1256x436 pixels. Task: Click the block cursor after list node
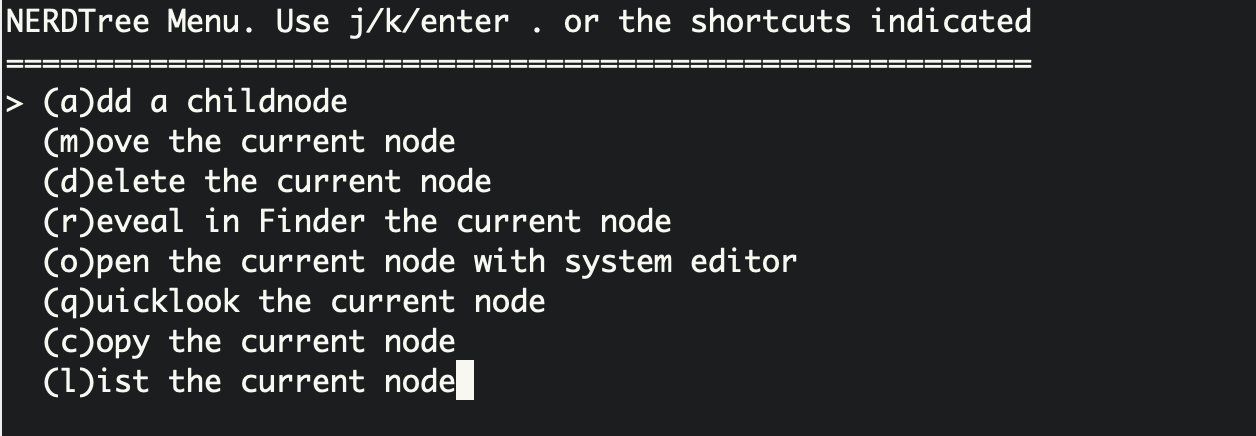(x=465, y=383)
